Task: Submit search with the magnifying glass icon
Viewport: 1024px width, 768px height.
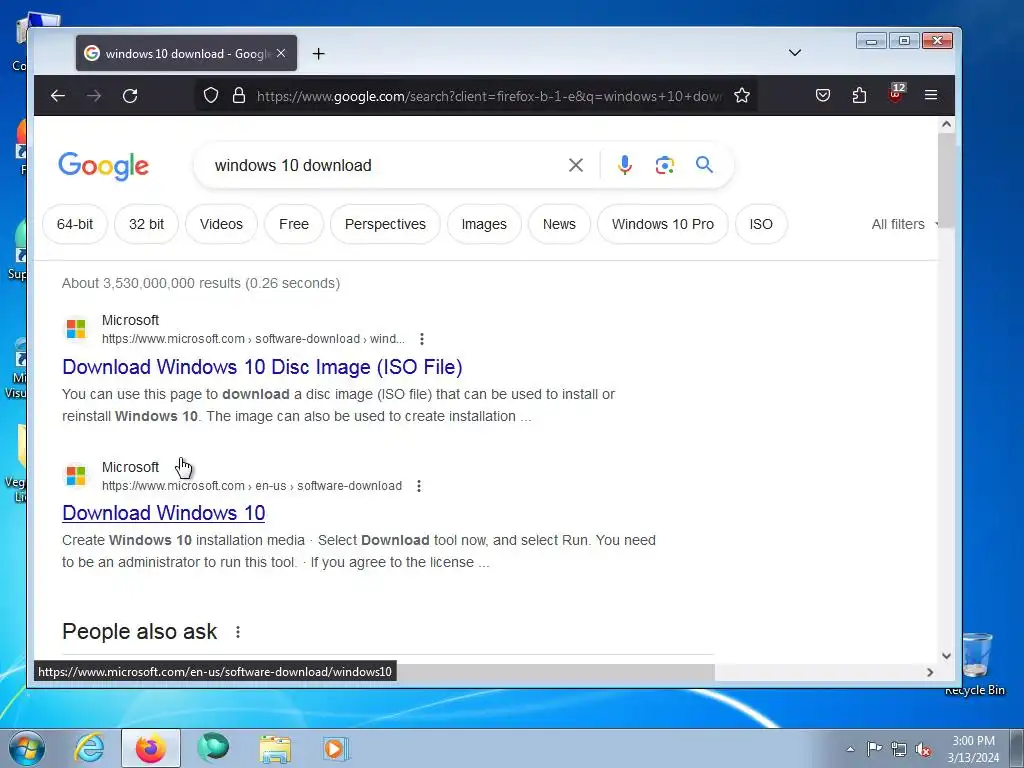Action: (704, 165)
